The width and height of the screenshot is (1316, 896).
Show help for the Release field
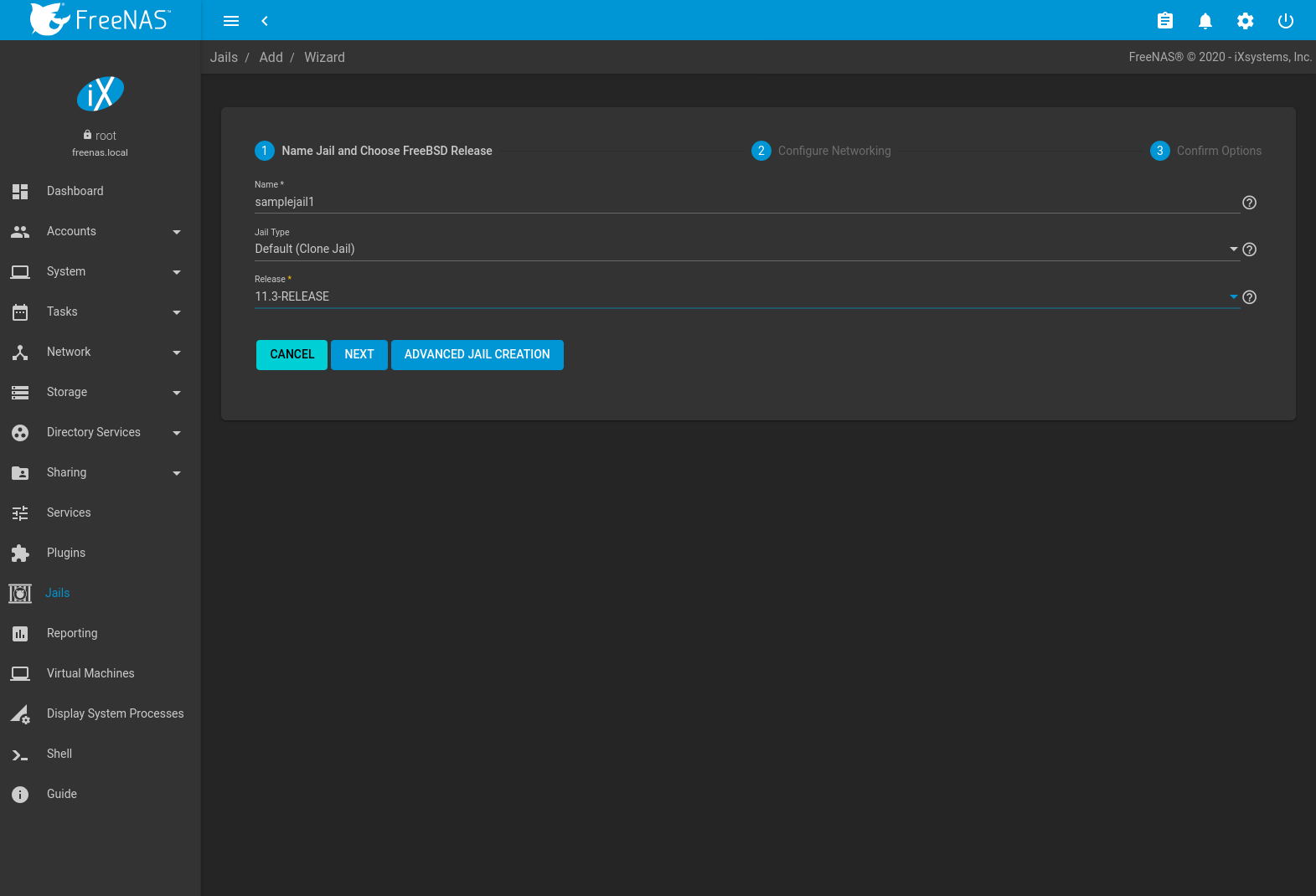point(1249,297)
